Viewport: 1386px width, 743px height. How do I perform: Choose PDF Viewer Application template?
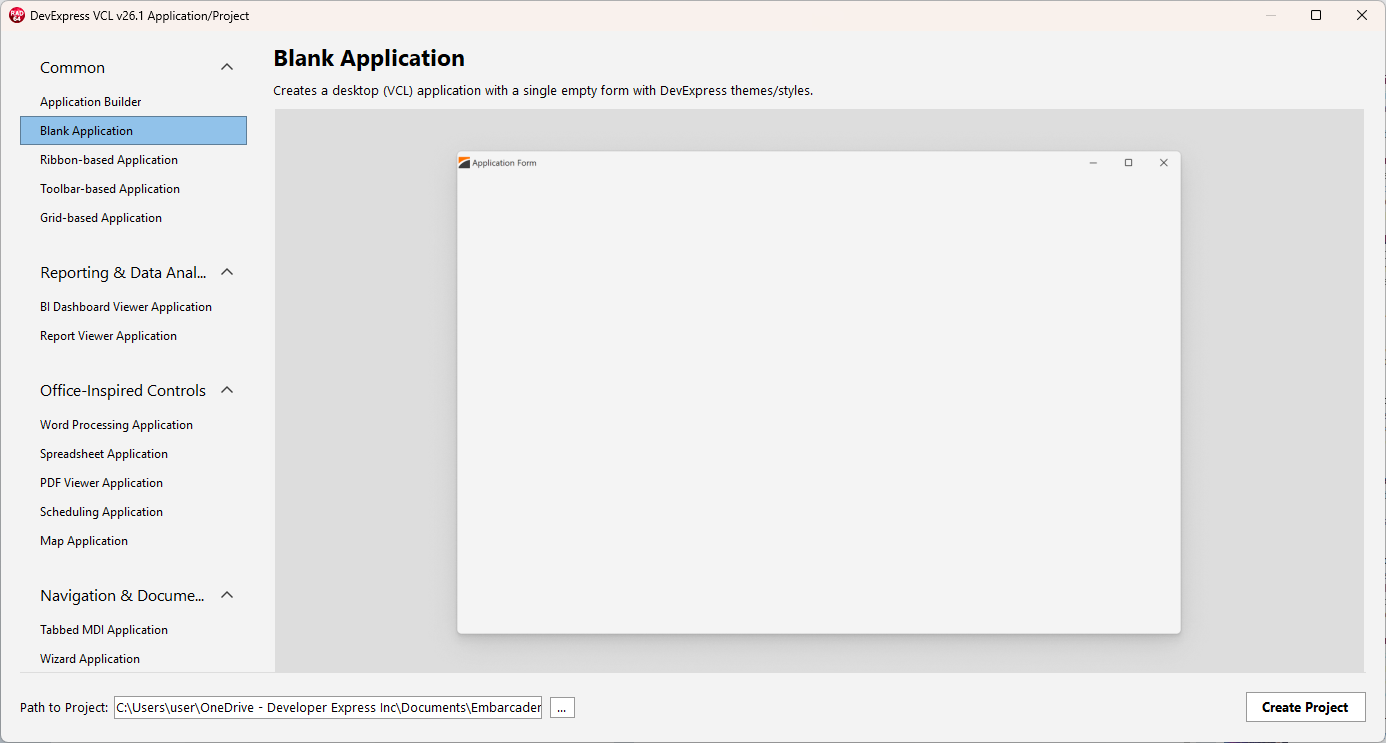point(133,483)
